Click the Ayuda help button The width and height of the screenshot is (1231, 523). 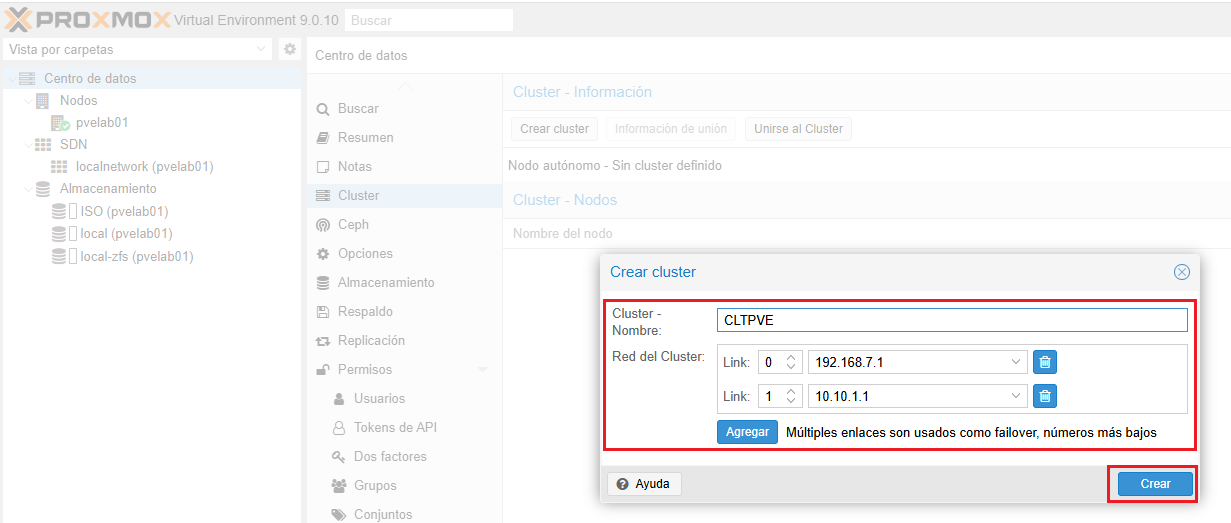pos(644,484)
